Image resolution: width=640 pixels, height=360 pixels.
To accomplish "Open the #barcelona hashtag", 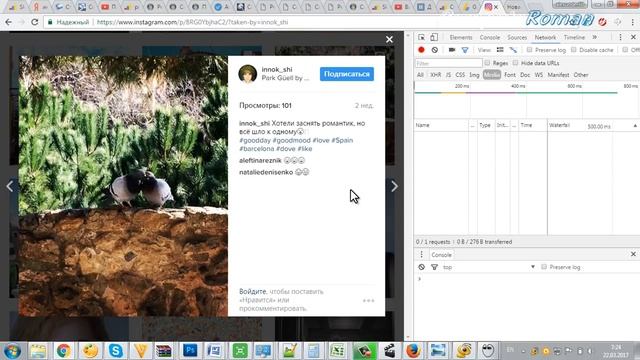I will pyautogui.click(x=256, y=149).
